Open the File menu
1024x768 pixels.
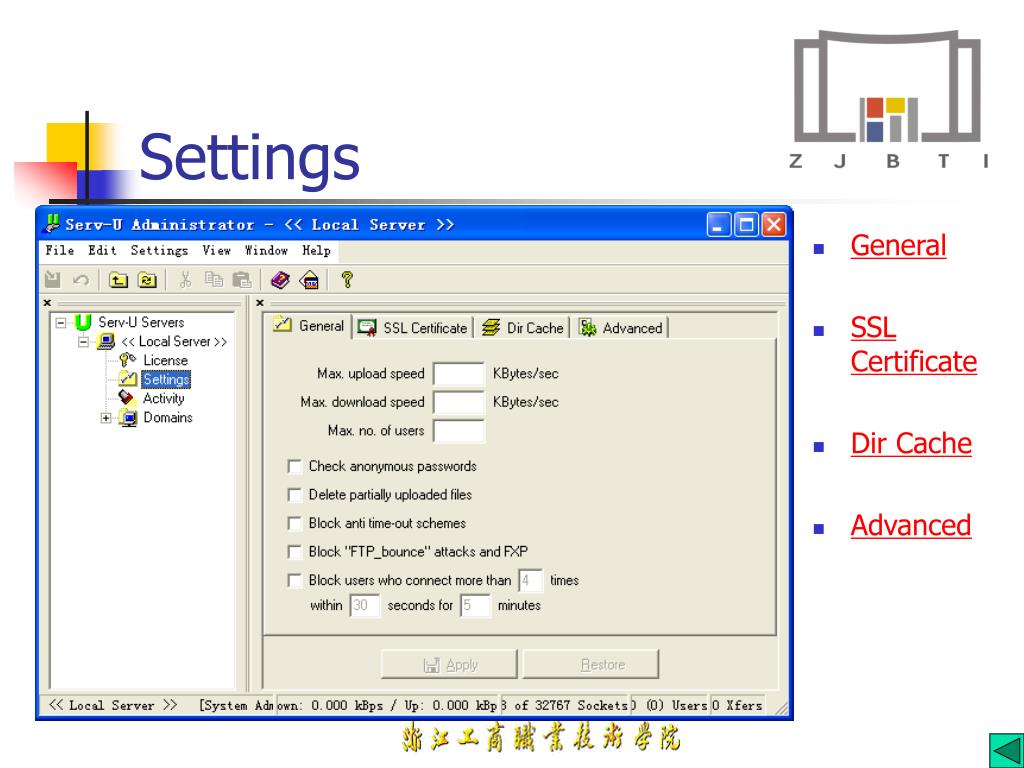[x=59, y=251]
